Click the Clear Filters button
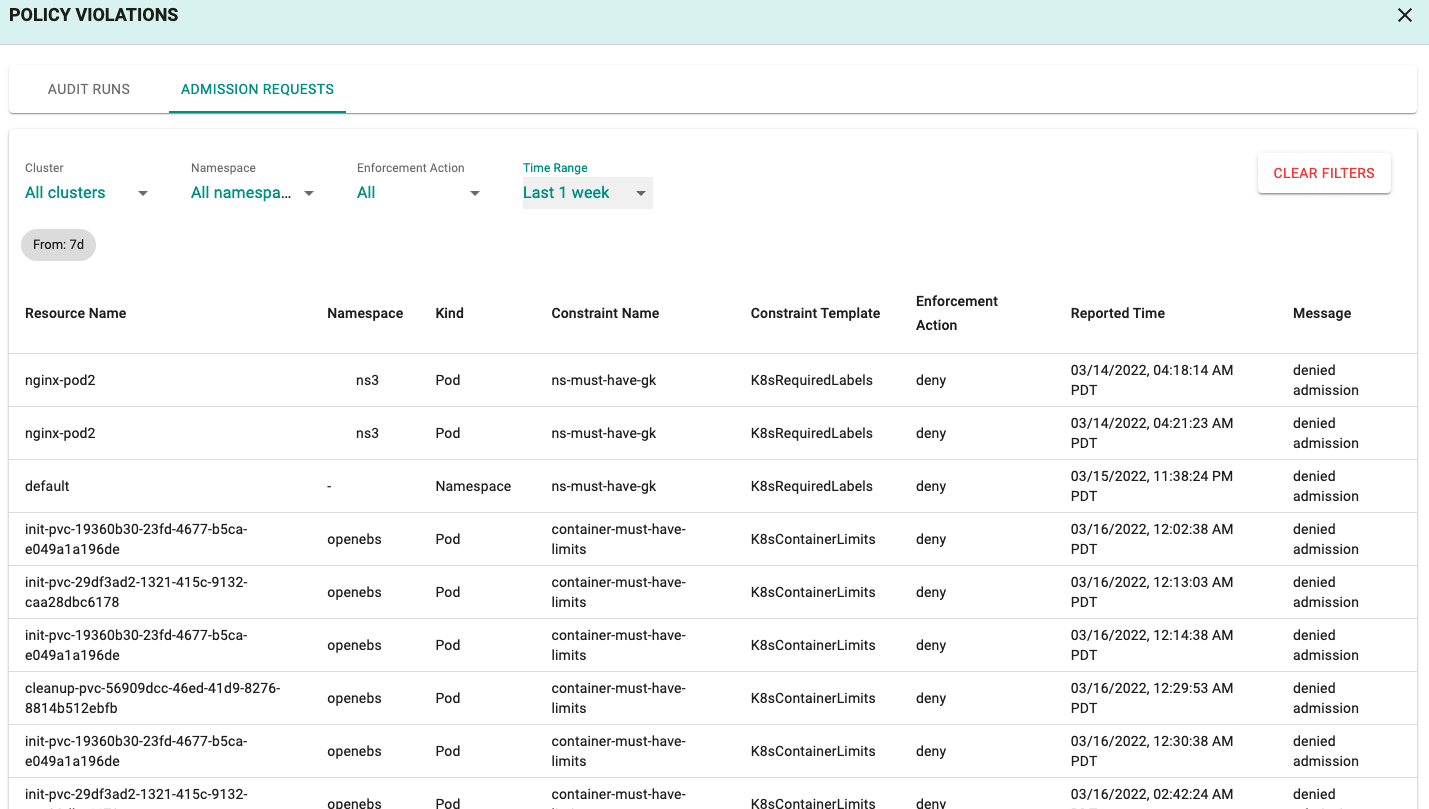 pos(1324,173)
